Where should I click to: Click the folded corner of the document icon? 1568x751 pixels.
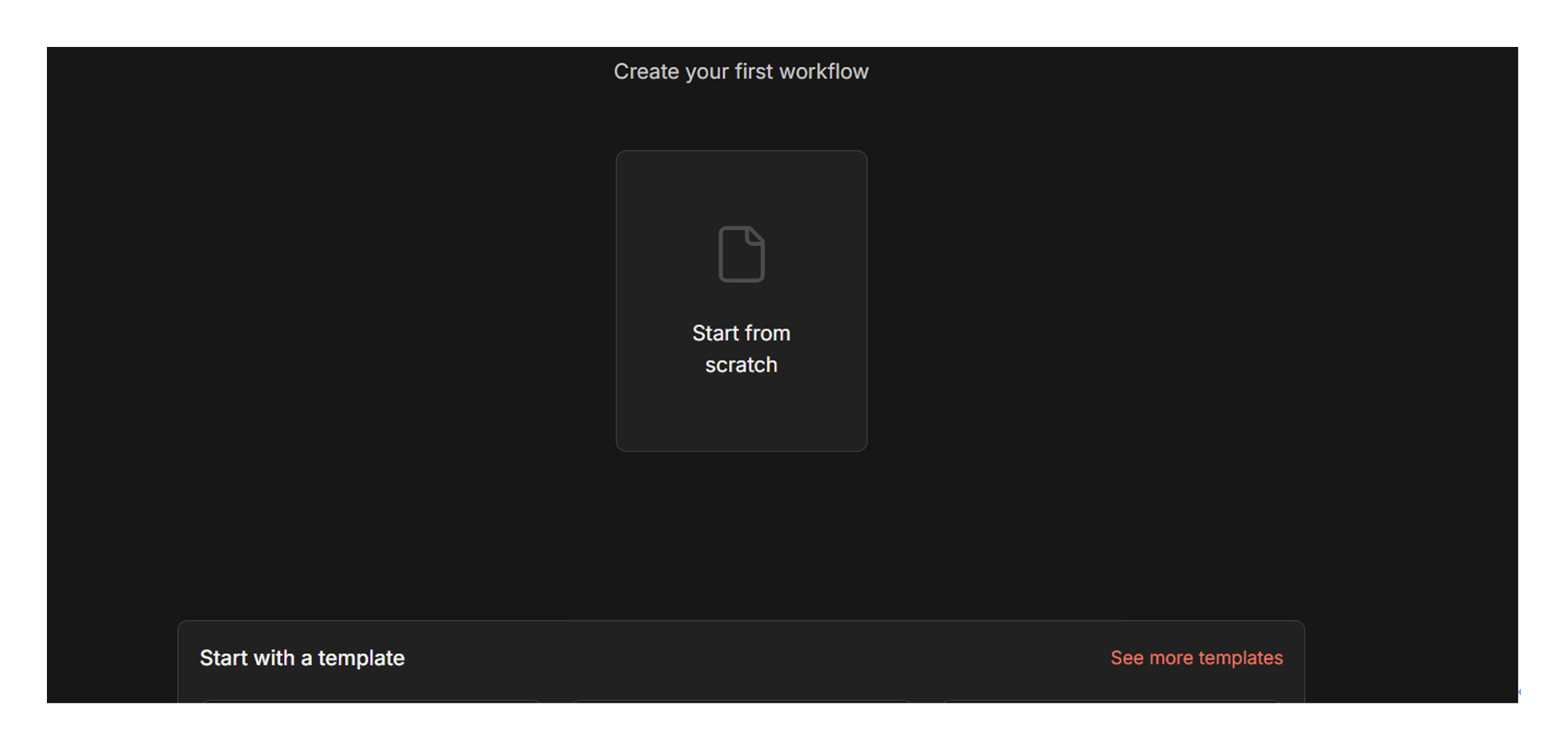coord(756,235)
